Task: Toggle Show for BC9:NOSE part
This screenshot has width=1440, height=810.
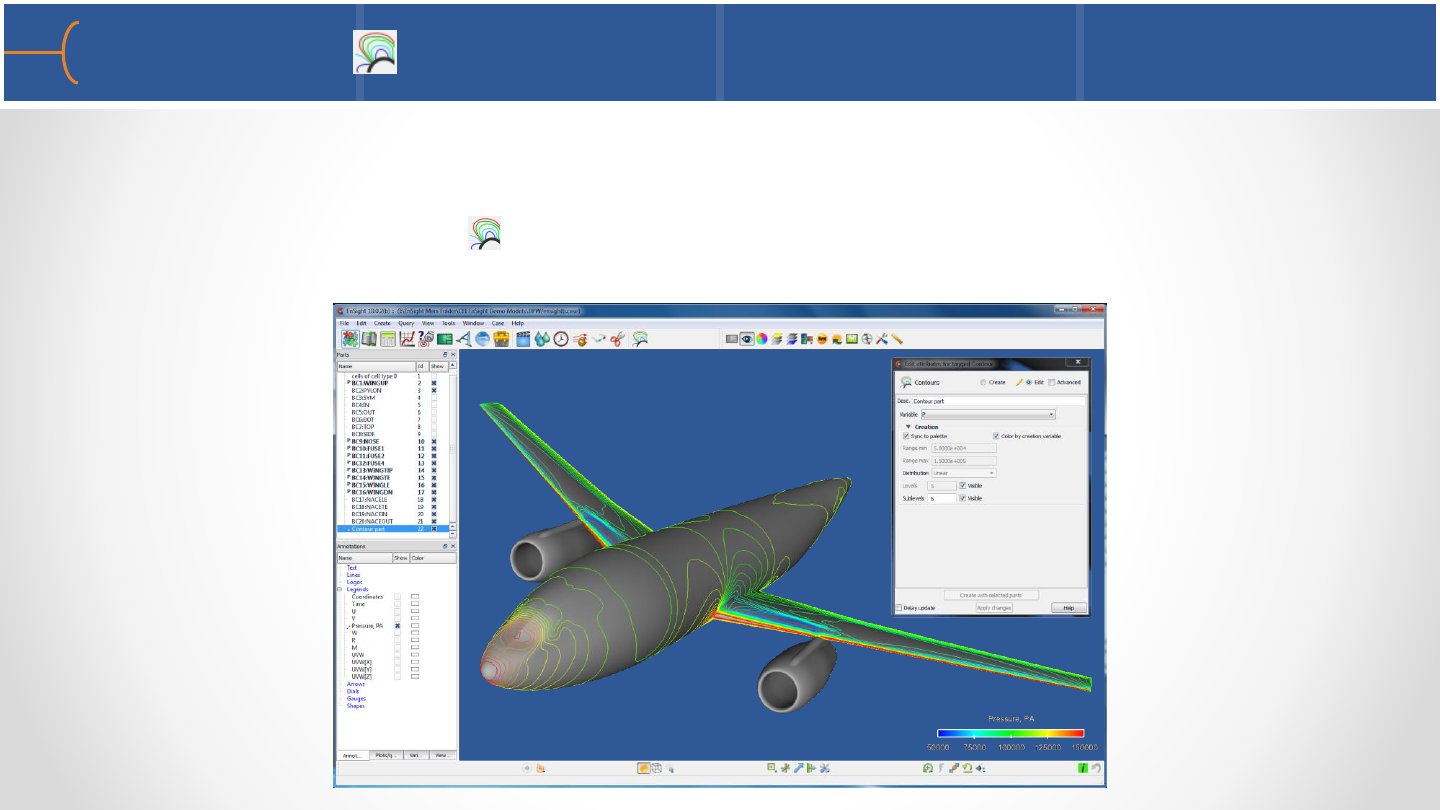Action: click(x=434, y=441)
